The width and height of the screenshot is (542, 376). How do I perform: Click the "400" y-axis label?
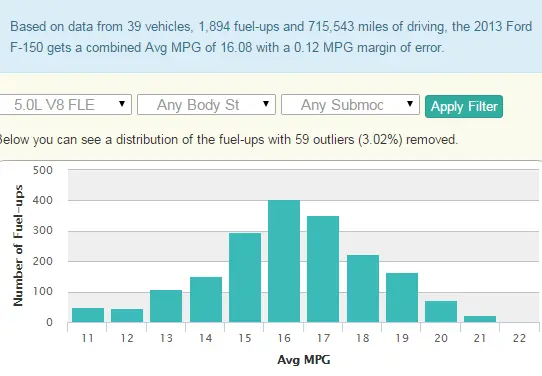43,200
